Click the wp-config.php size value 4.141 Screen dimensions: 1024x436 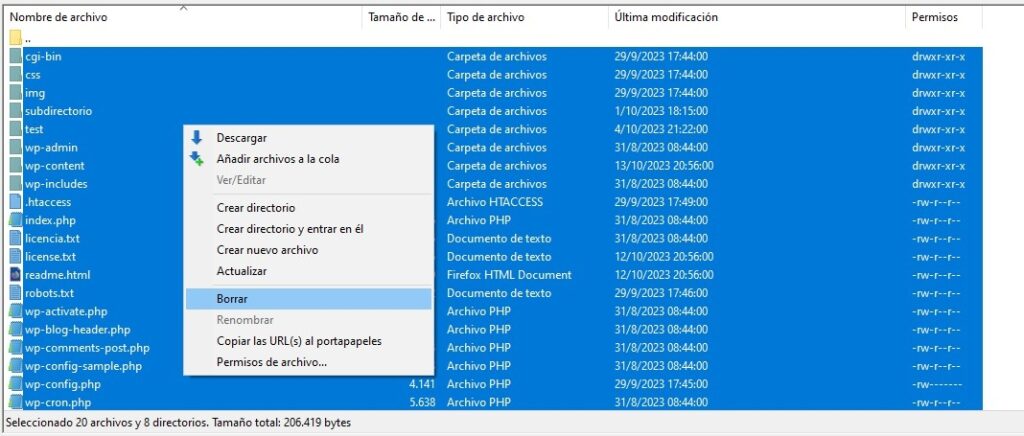tap(423, 384)
